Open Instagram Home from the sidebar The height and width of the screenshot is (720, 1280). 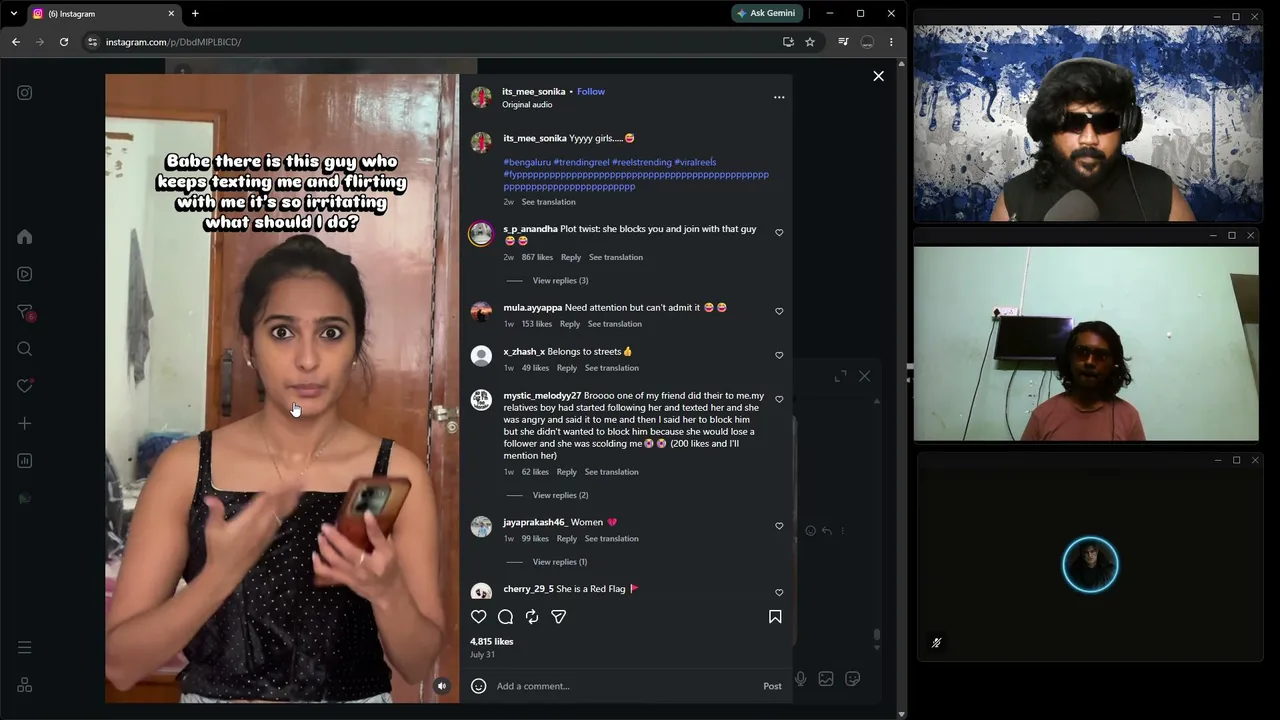click(x=25, y=237)
